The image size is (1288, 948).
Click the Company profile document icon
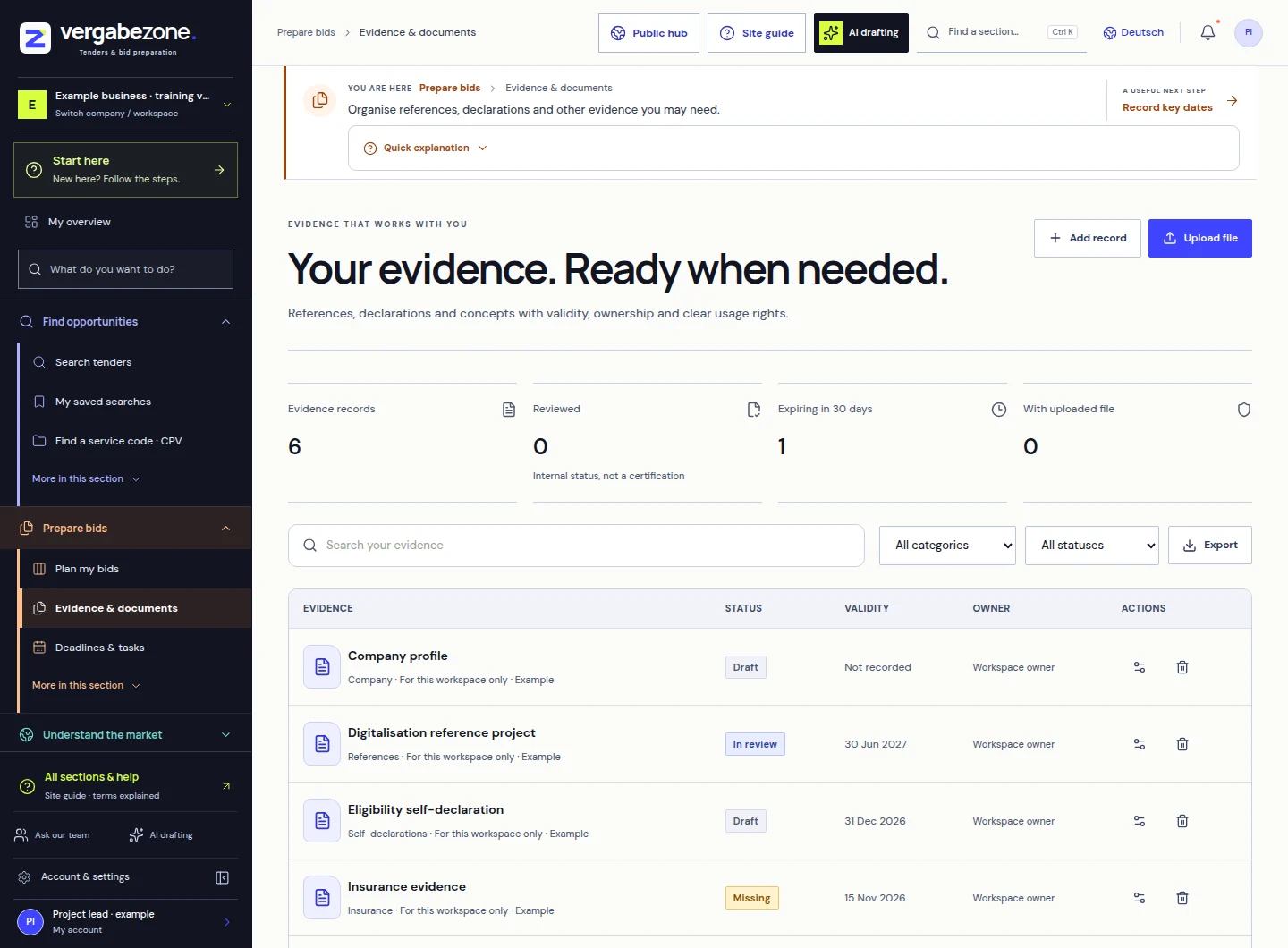pos(322,666)
